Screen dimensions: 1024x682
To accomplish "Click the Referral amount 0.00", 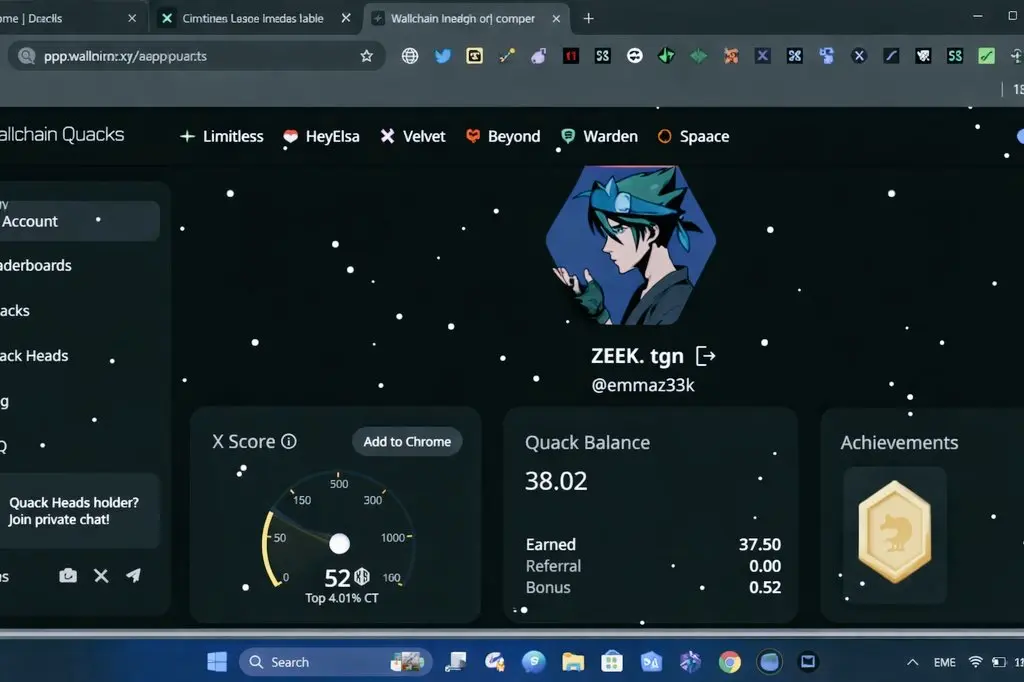I will tap(765, 566).
